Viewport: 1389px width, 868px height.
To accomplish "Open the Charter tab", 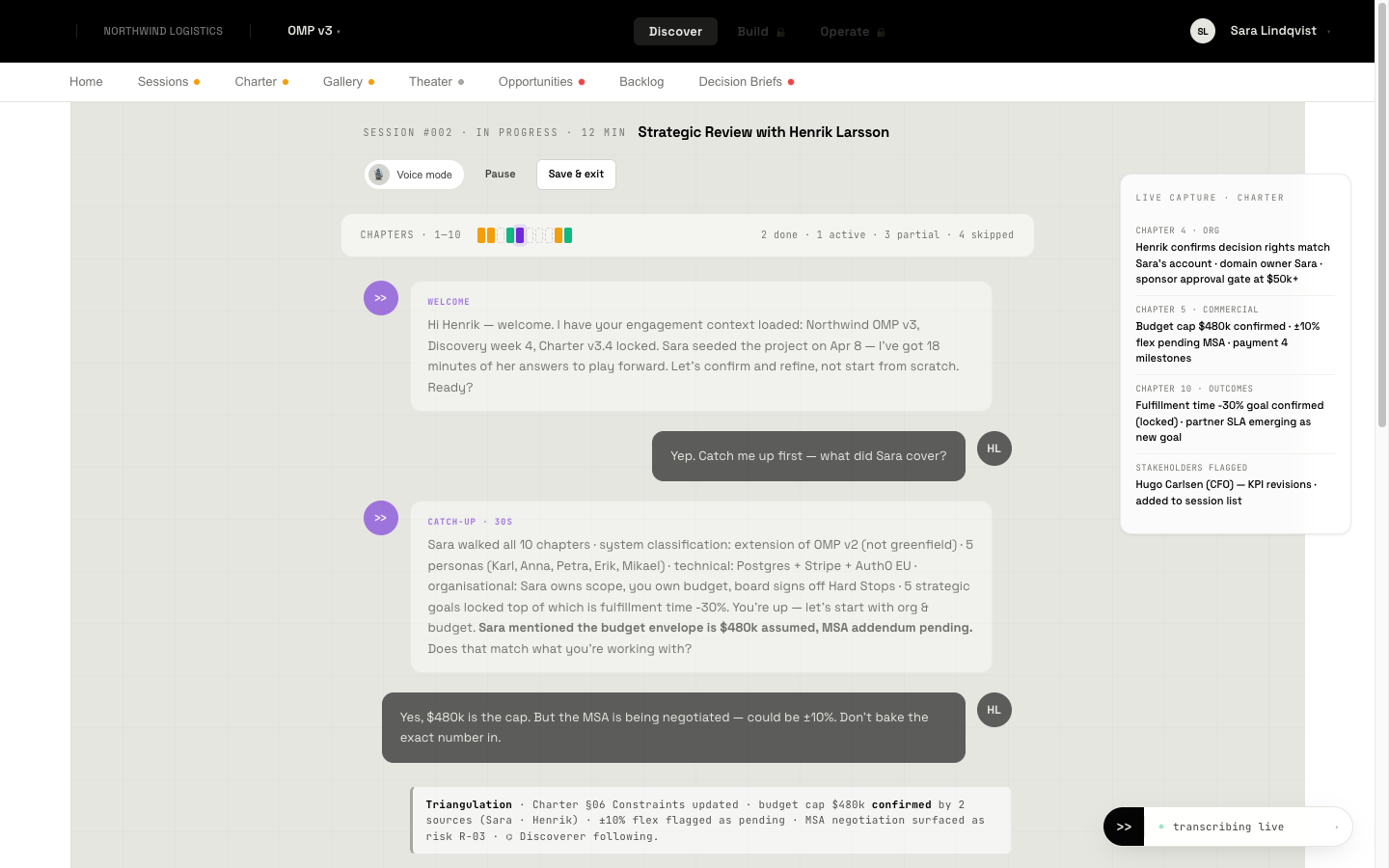I will (x=261, y=82).
